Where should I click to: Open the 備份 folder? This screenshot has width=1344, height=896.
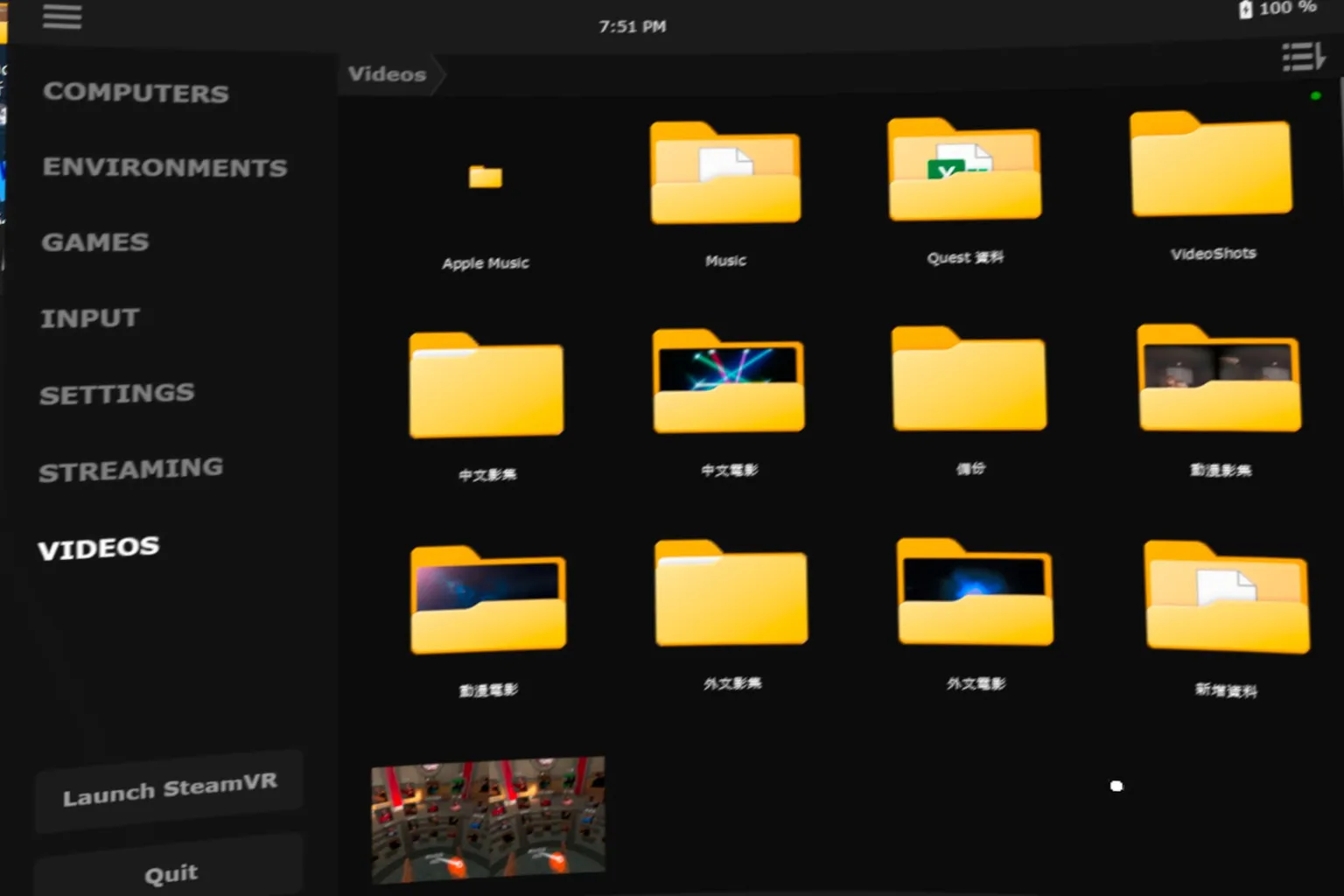[968, 377]
